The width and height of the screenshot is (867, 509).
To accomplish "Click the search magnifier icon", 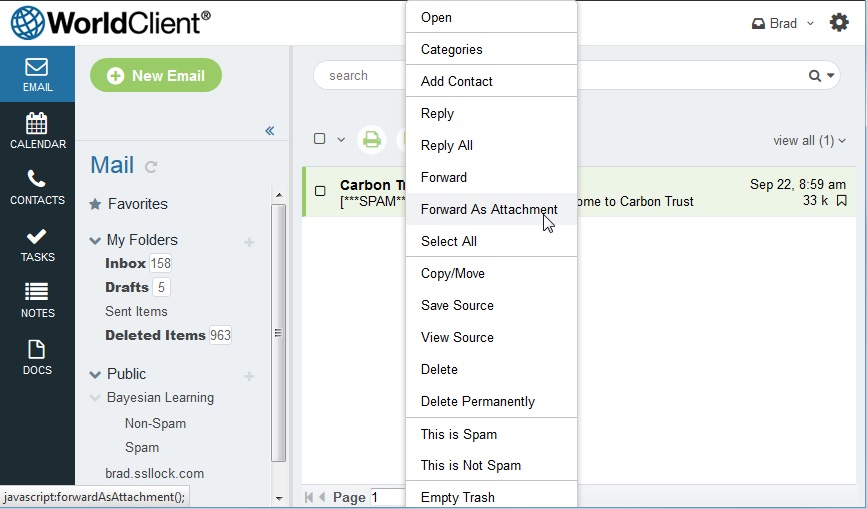I will coord(814,76).
